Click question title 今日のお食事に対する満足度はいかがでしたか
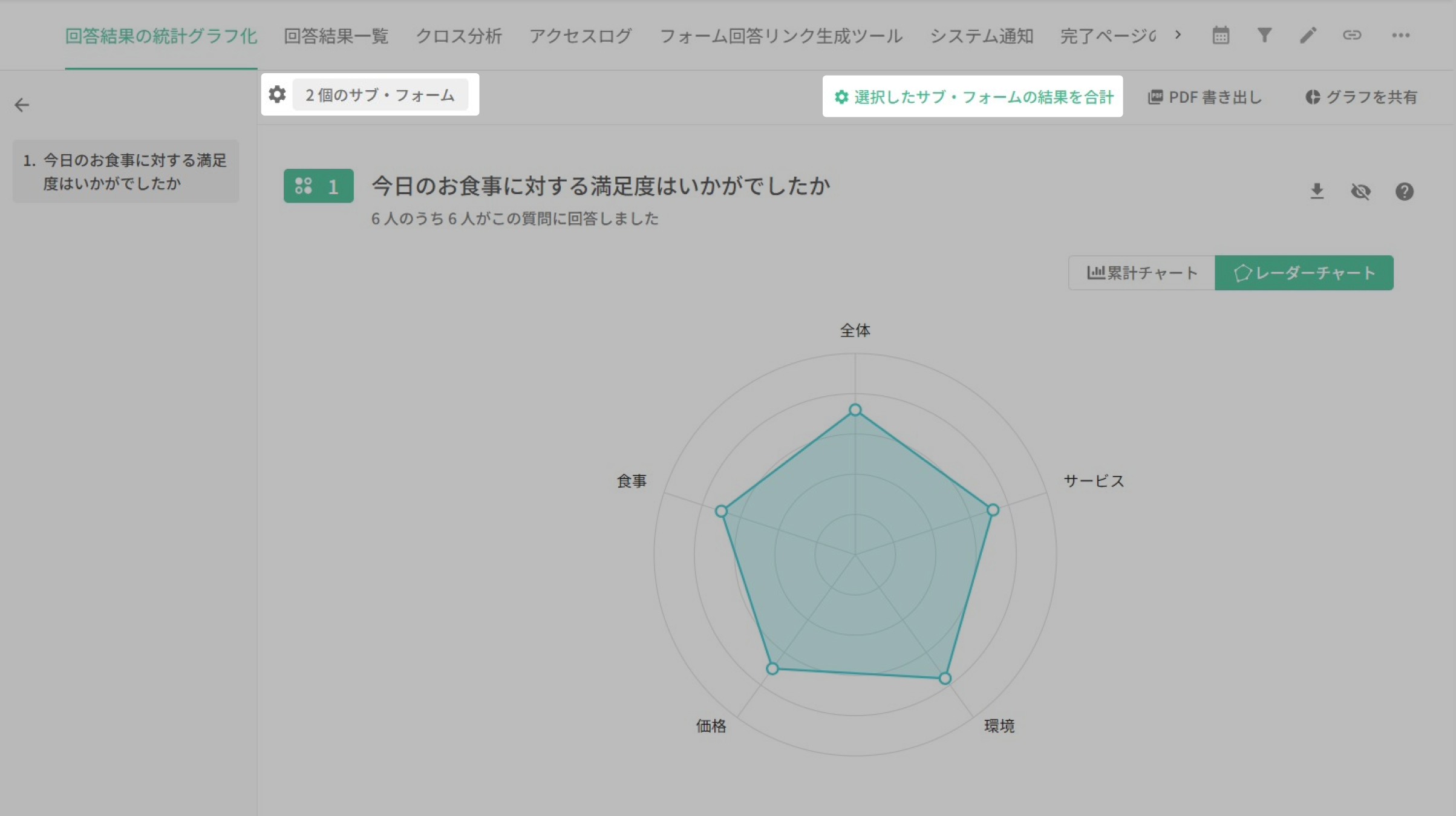Viewport: 1456px width, 816px height. click(601, 185)
